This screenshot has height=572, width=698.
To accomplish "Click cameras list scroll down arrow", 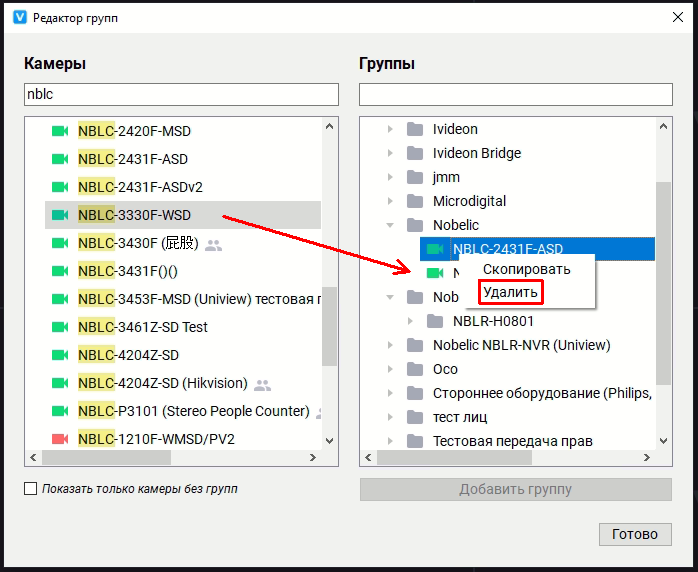I will 329,441.
